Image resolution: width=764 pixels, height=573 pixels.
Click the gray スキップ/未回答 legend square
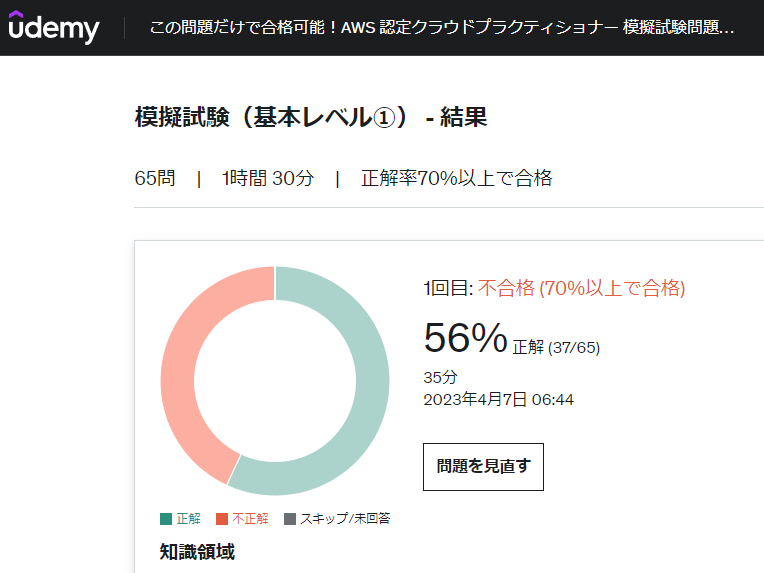[290, 519]
